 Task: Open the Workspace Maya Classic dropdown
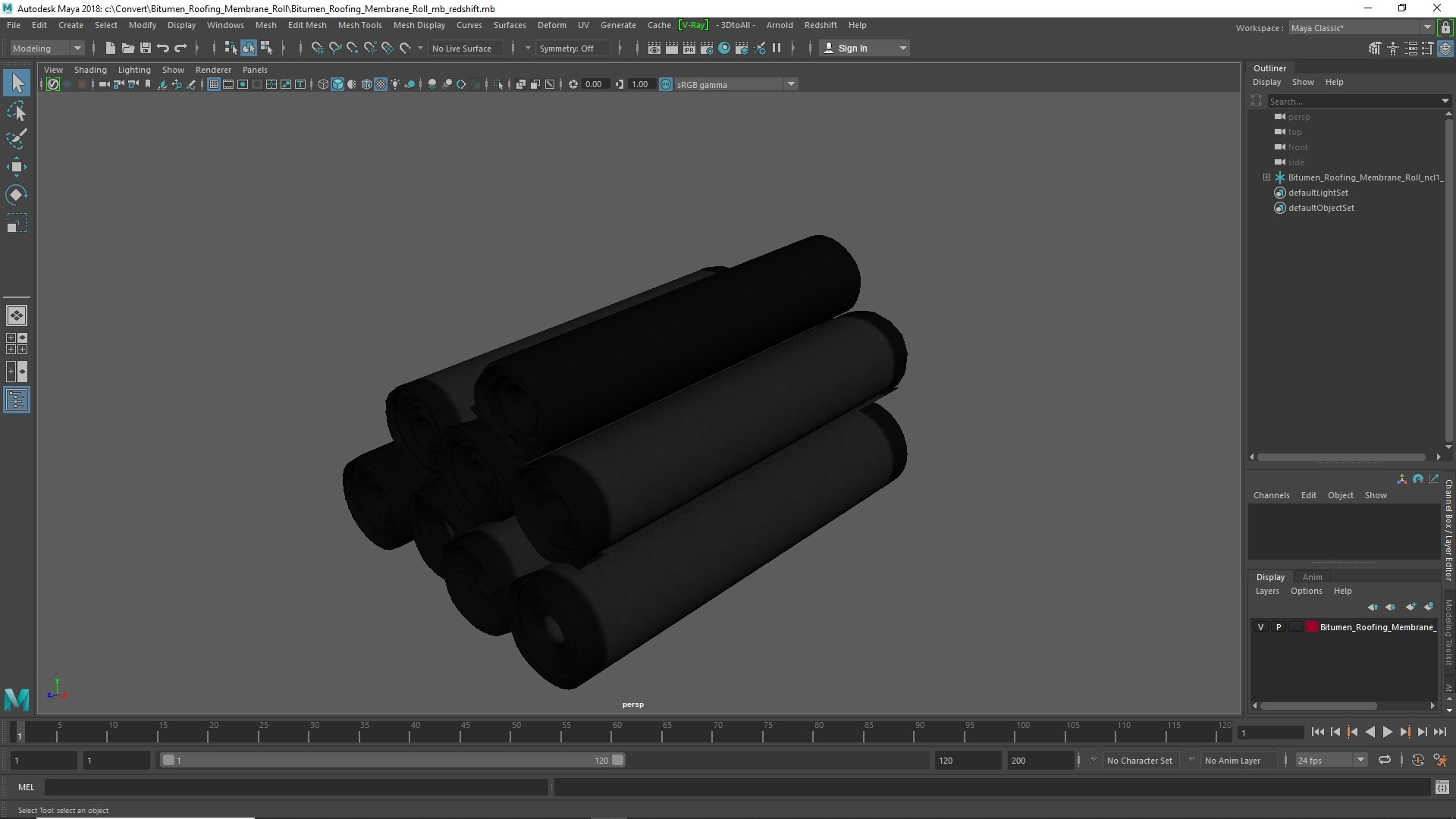click(x=1361, y=27)
